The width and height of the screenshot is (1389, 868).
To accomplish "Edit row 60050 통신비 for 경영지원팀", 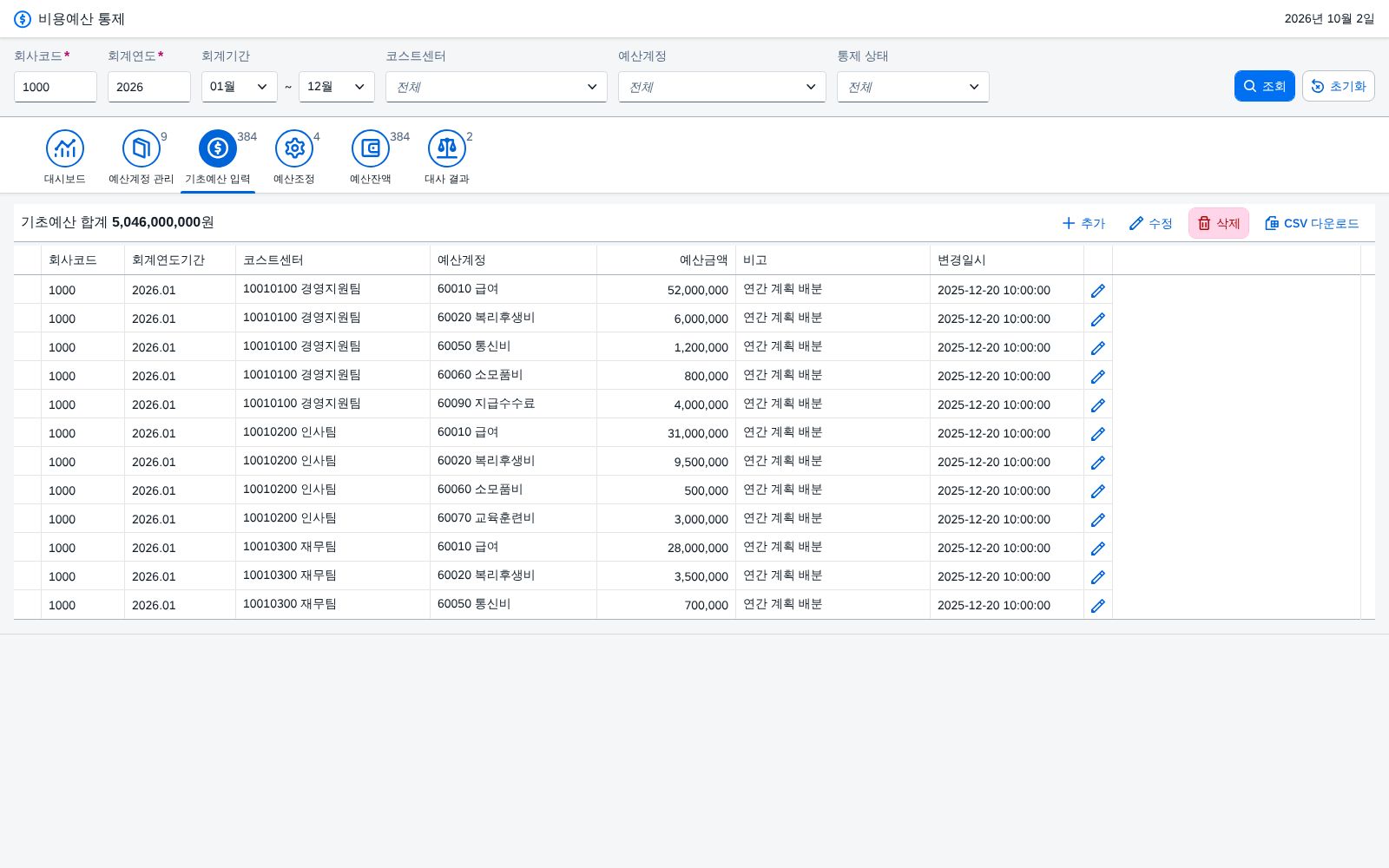I will (x=1098, y=348).
